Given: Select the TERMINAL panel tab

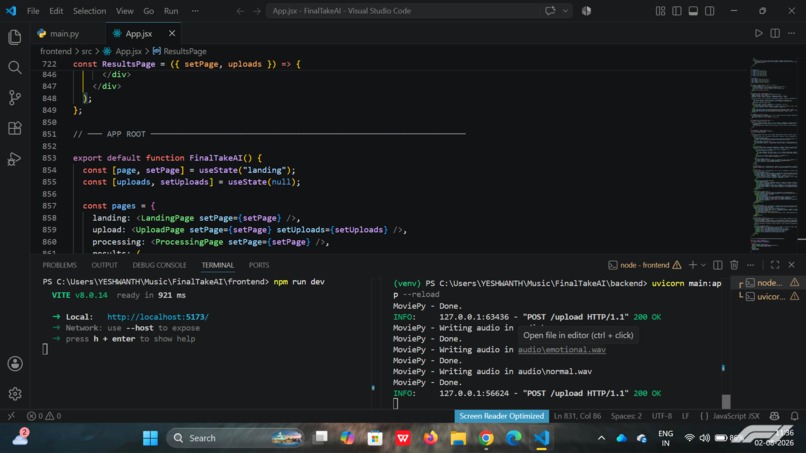Looking at the screenshot, I should (217, 265).
